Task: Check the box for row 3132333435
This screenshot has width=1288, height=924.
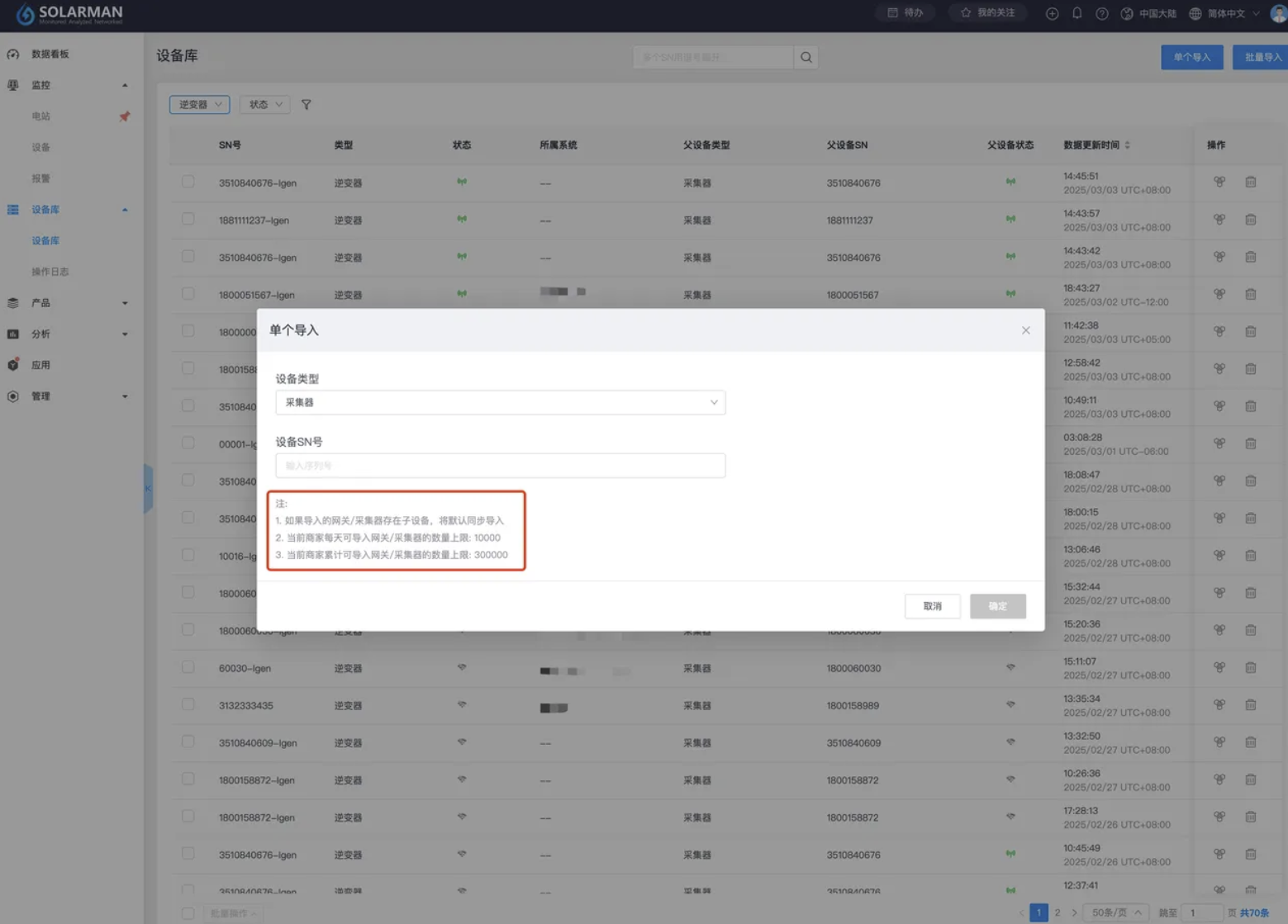Action: tap(188, 704)
